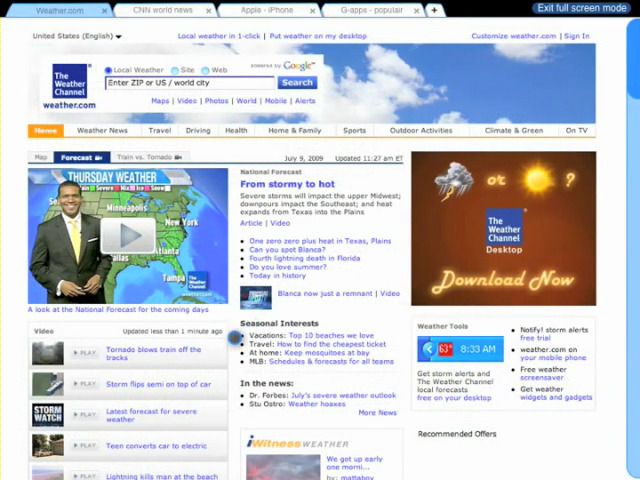This screenshot has height=480, width=640.
Task: Play the Thursday Weather forecast video
Action: (128, 236)
